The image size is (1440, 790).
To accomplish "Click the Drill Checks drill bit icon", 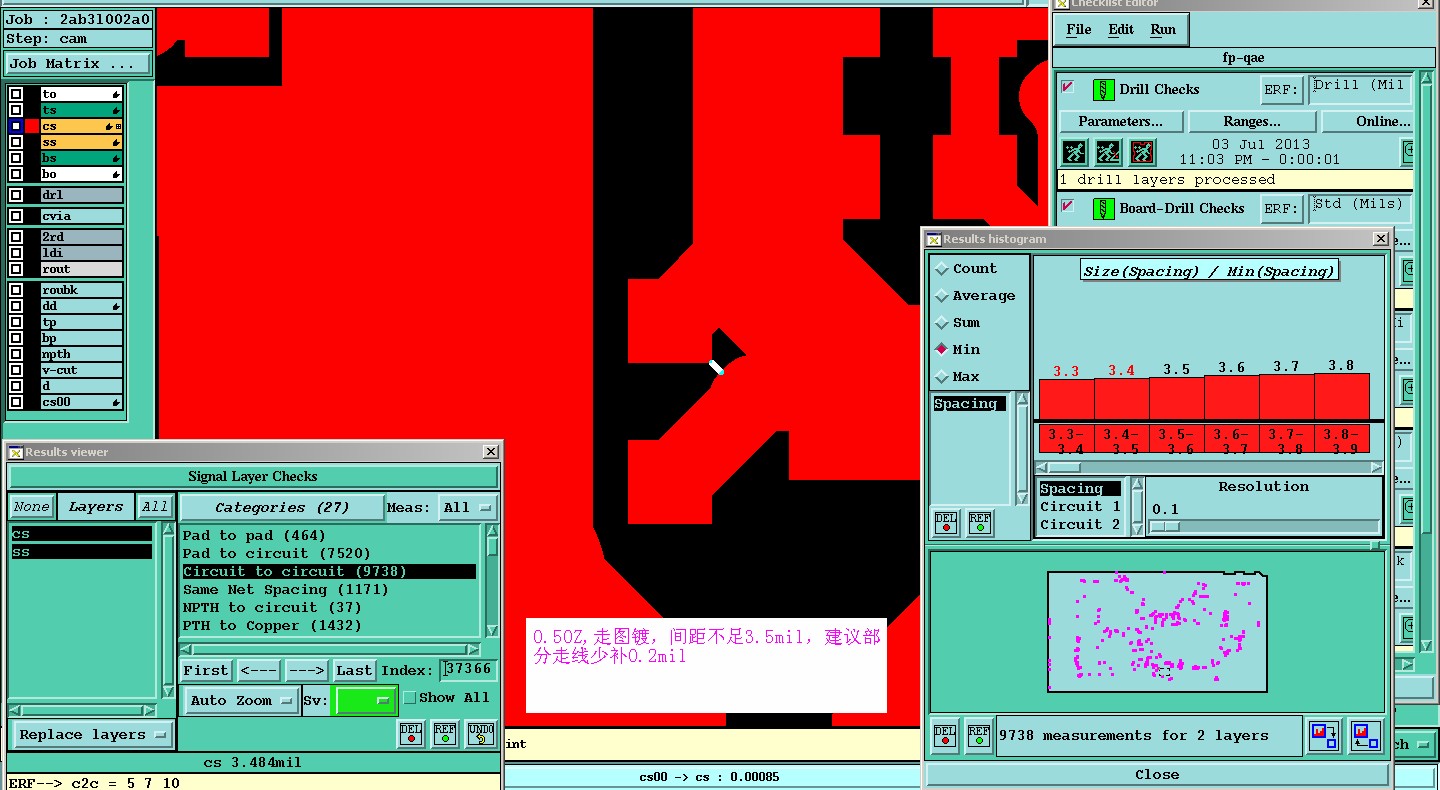I will point(1104,90).
